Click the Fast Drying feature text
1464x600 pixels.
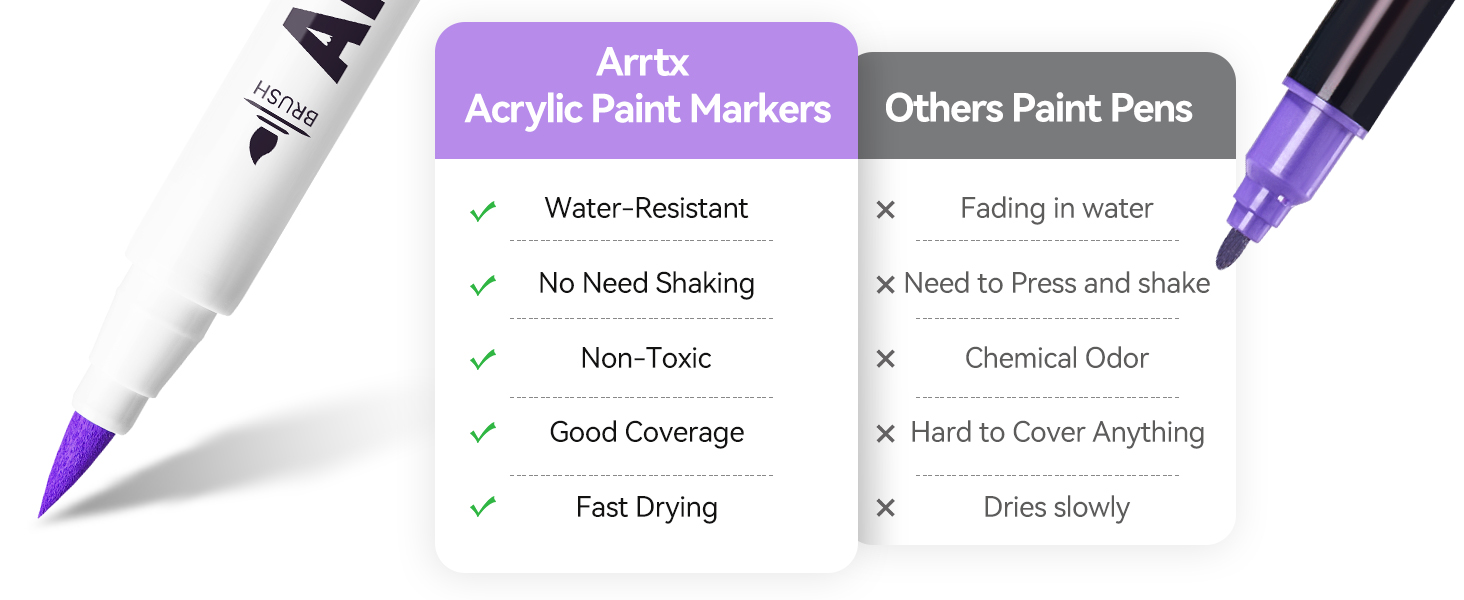(x=646, y=507)
